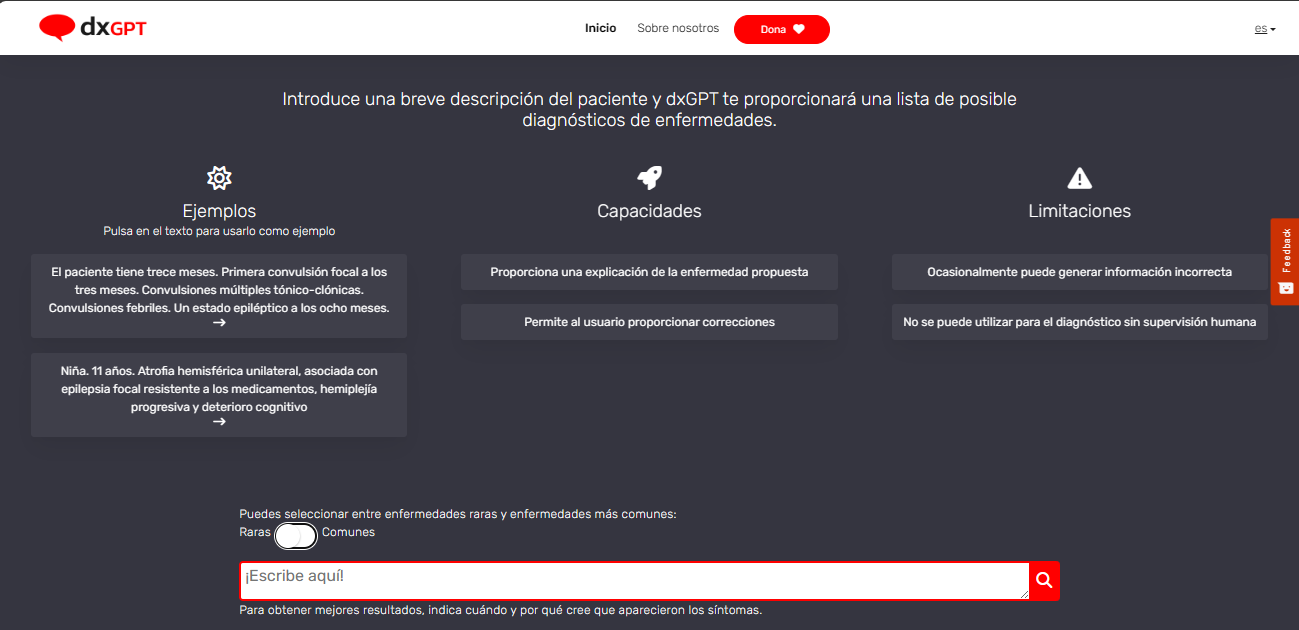This screenshot has height=630, width=1299.
Task: Click 'Pulsa en el texto para usarlo' hint
Action: (x=219, y=231)
